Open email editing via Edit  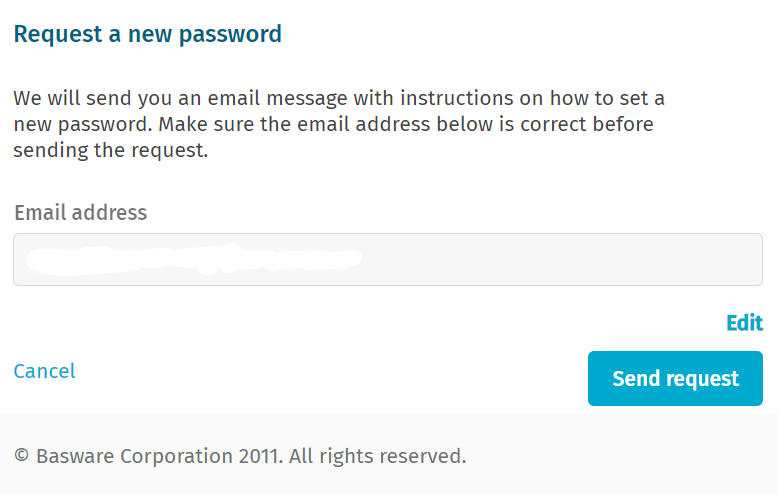pos(744,323)
